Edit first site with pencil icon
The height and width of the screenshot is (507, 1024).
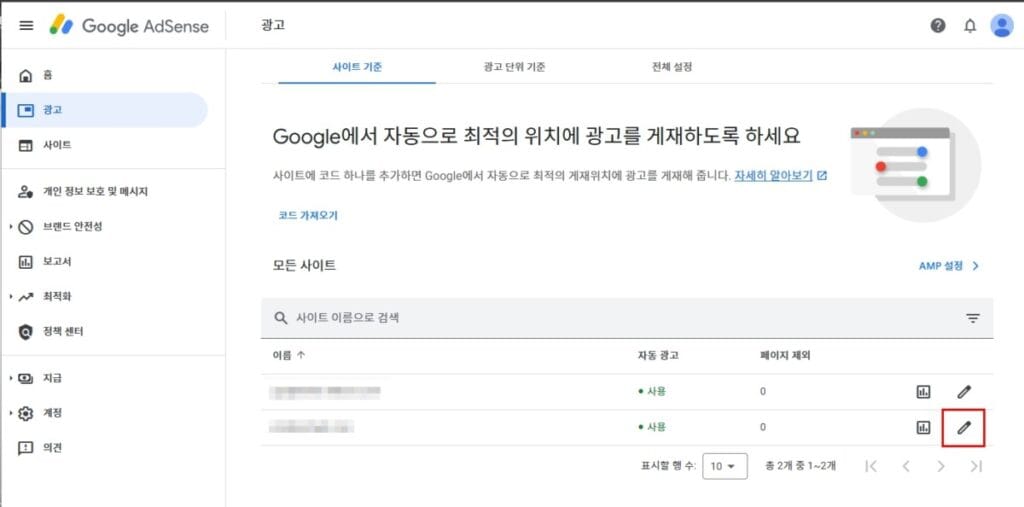click(x=964, y=392)
